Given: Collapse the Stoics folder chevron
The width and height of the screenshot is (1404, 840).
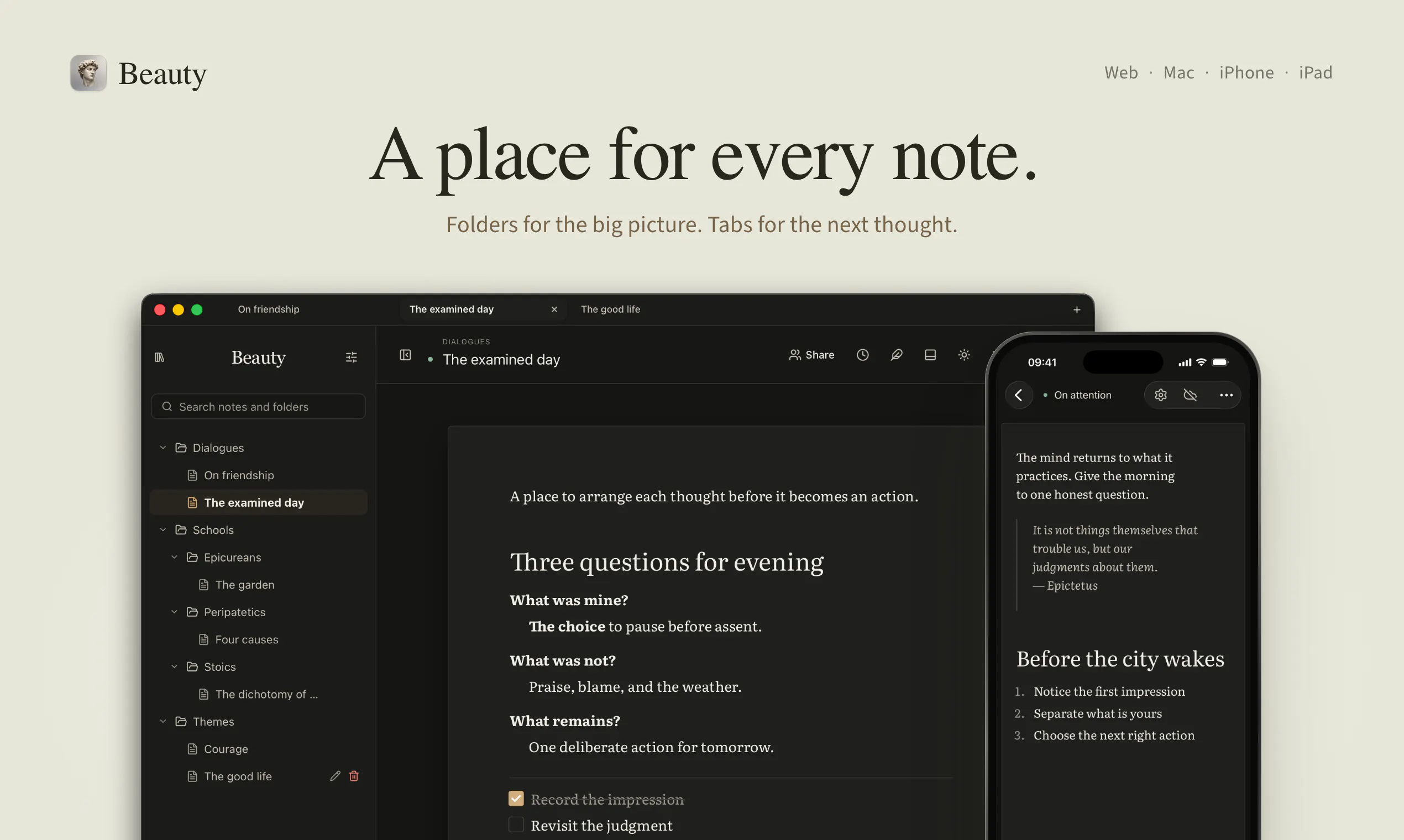Looking at the screenshot, I should 174,667.
